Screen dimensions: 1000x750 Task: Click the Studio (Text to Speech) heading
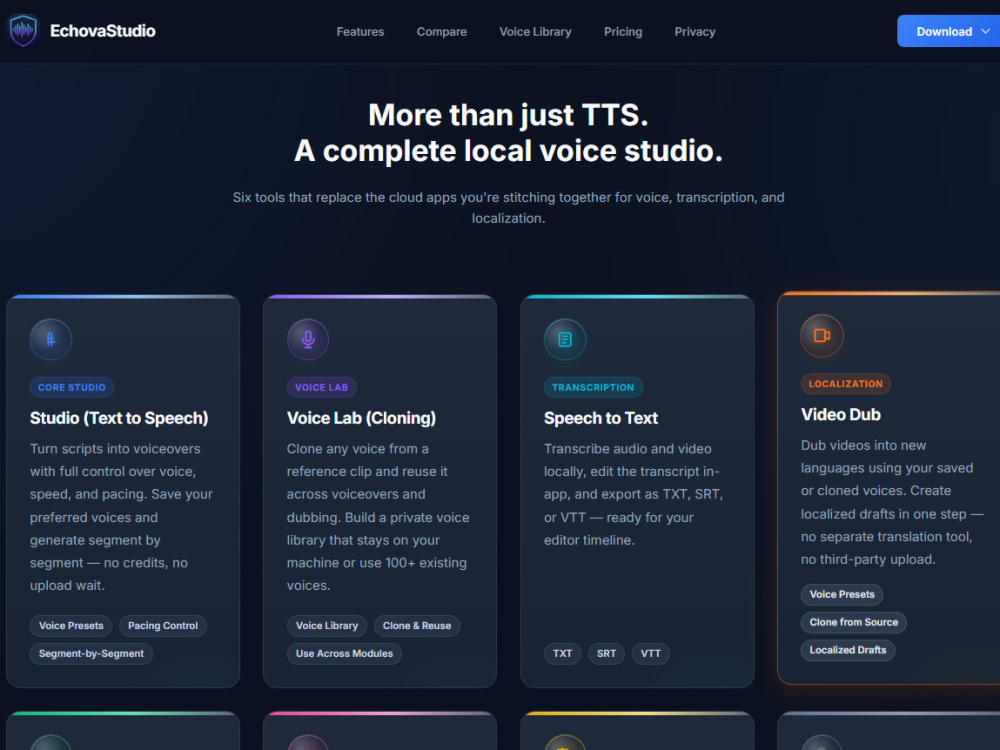coord(119,418)
